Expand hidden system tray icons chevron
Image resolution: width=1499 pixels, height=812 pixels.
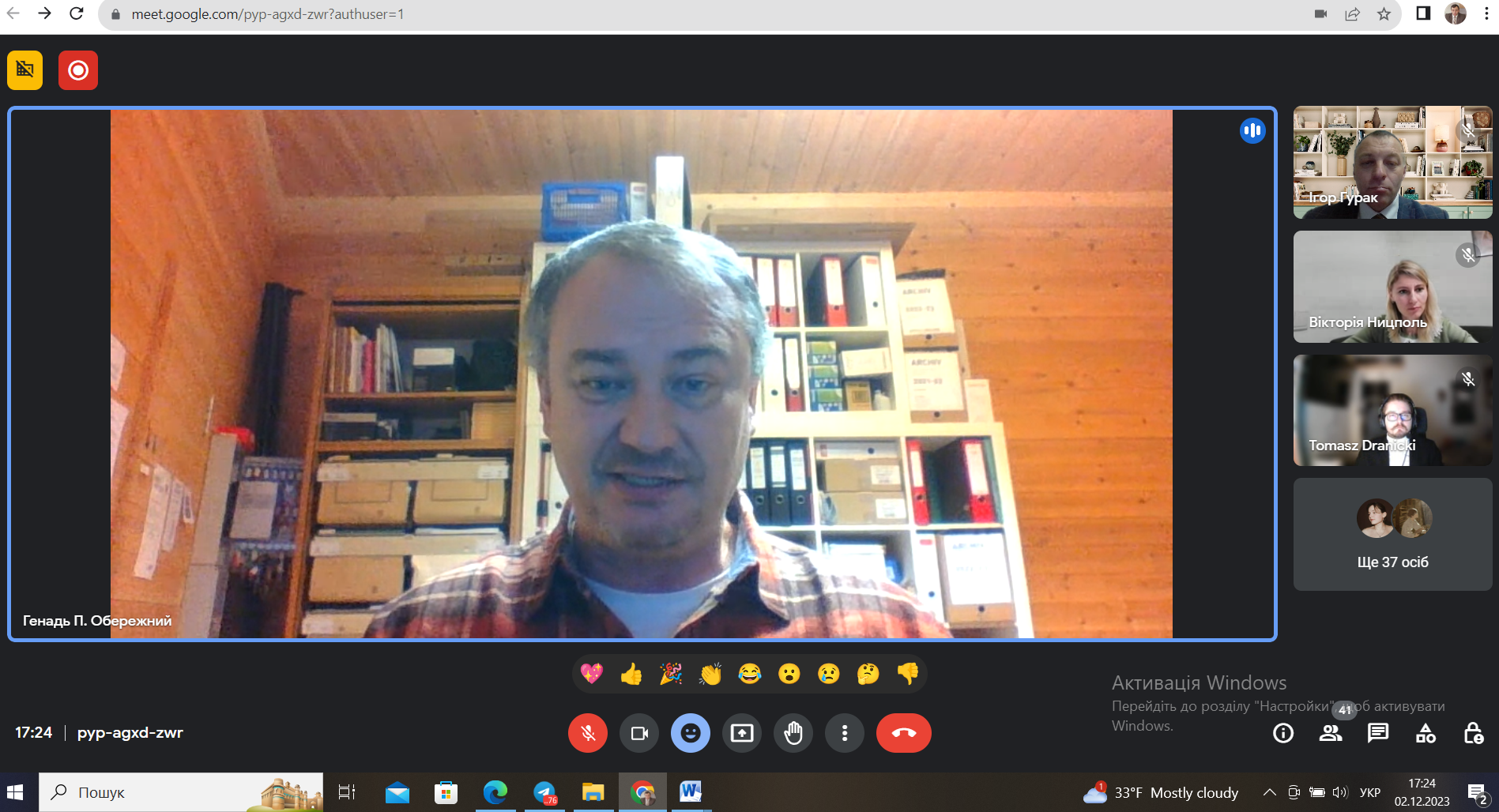coord(1269,792)
